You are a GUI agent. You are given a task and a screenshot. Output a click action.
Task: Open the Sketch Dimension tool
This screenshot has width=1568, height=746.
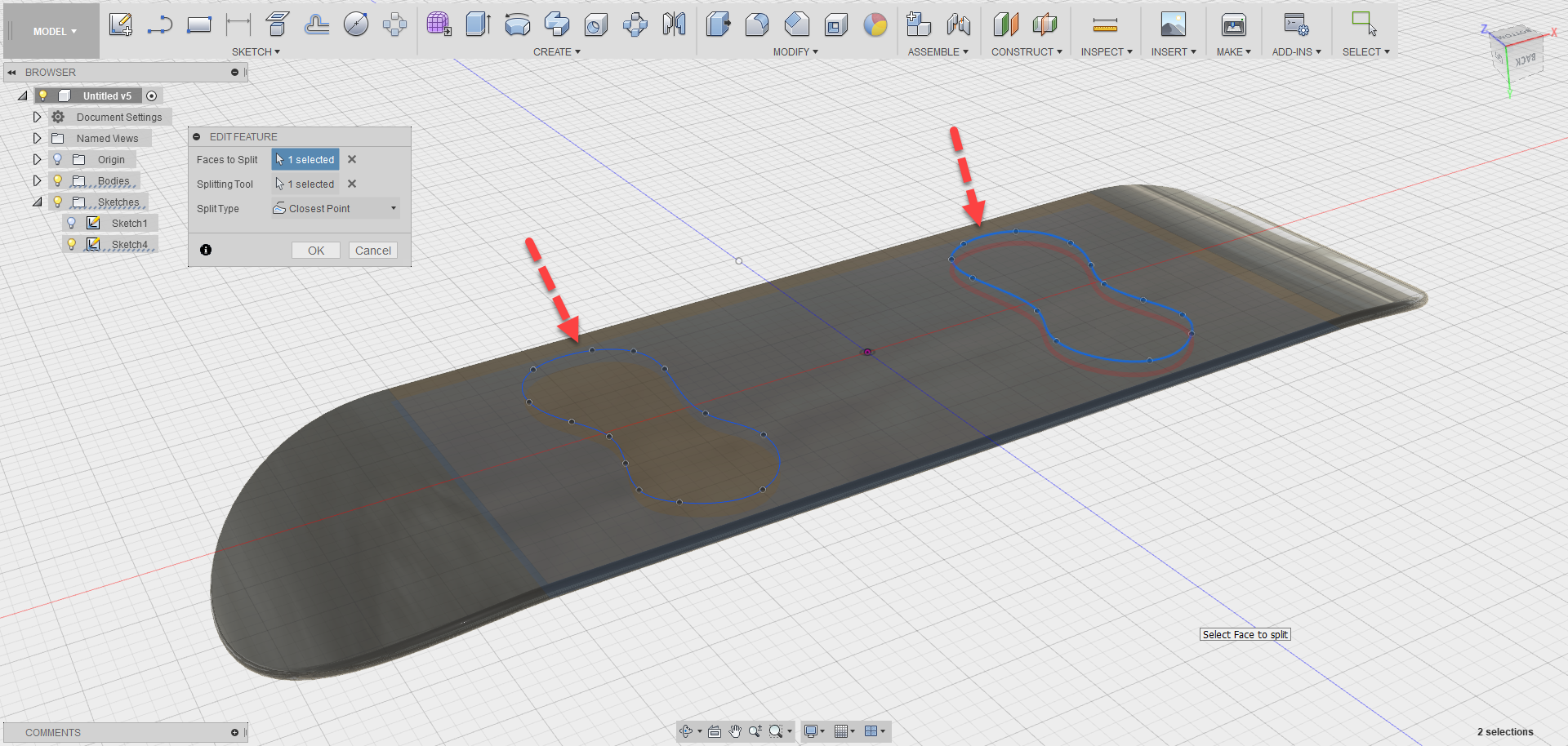[x=237, y=24]
